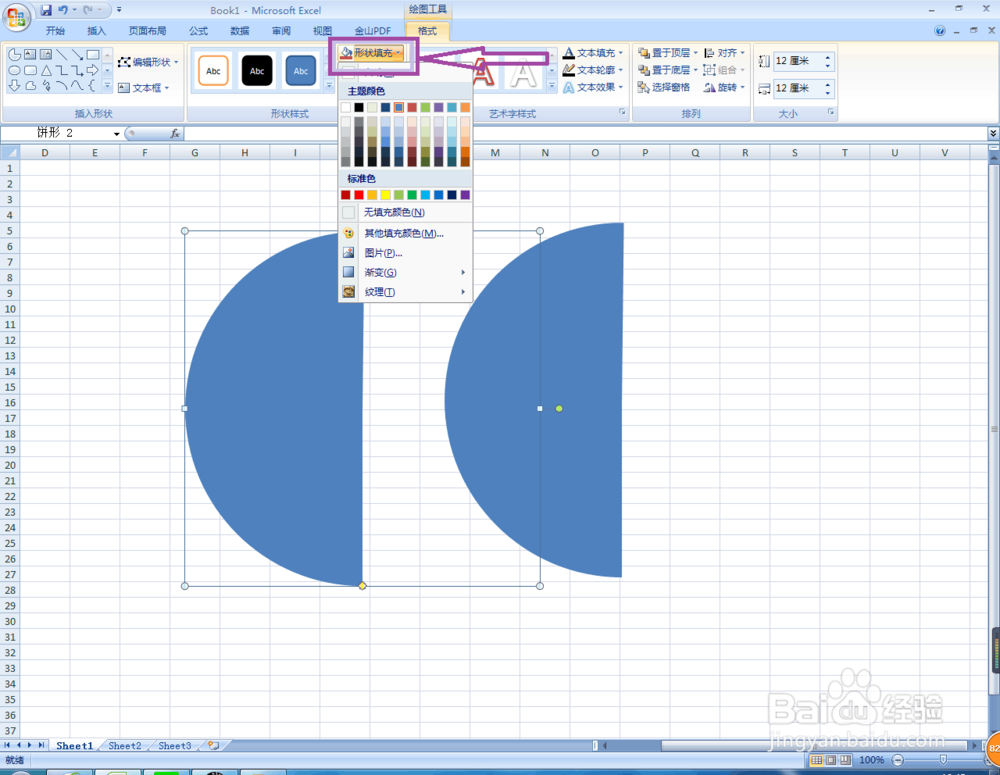Save workbook from quick access toolbar
The width and height of the screenshot is (1000, 775).
pos(46,10)
